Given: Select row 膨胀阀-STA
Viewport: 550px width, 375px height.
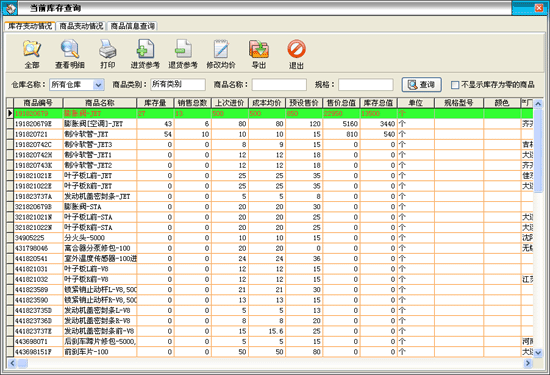Looking at the screenshot, I should [x=270, y=207].
